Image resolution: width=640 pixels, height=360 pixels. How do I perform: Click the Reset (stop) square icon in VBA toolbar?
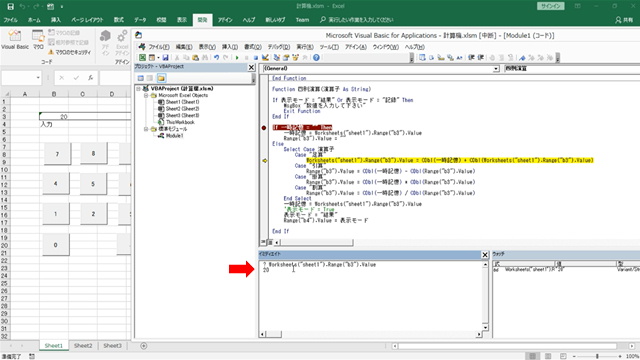[x=256, y=58]
